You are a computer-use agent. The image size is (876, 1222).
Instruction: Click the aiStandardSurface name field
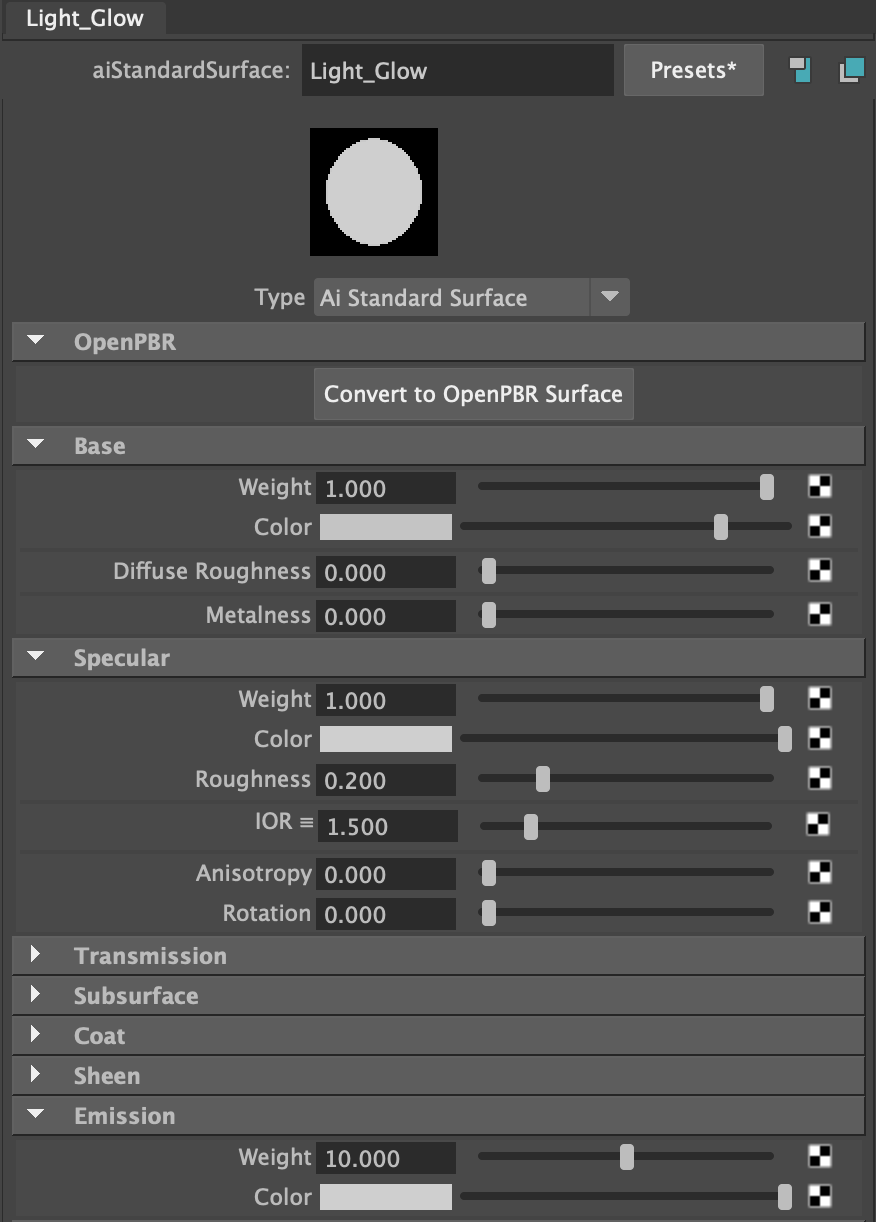click(x=457, y=70)
